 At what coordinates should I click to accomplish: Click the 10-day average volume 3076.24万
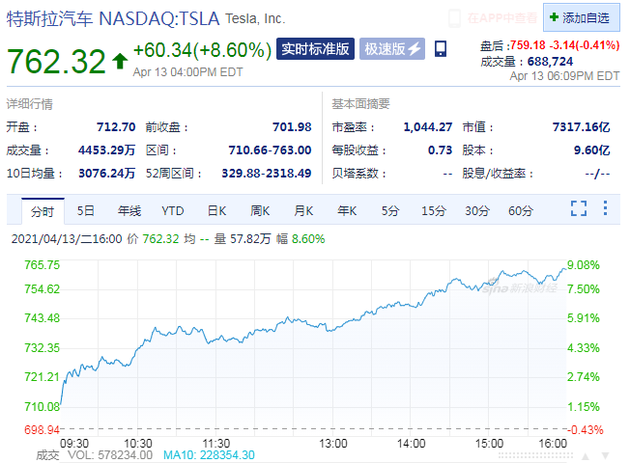click(x=106, y=173)
